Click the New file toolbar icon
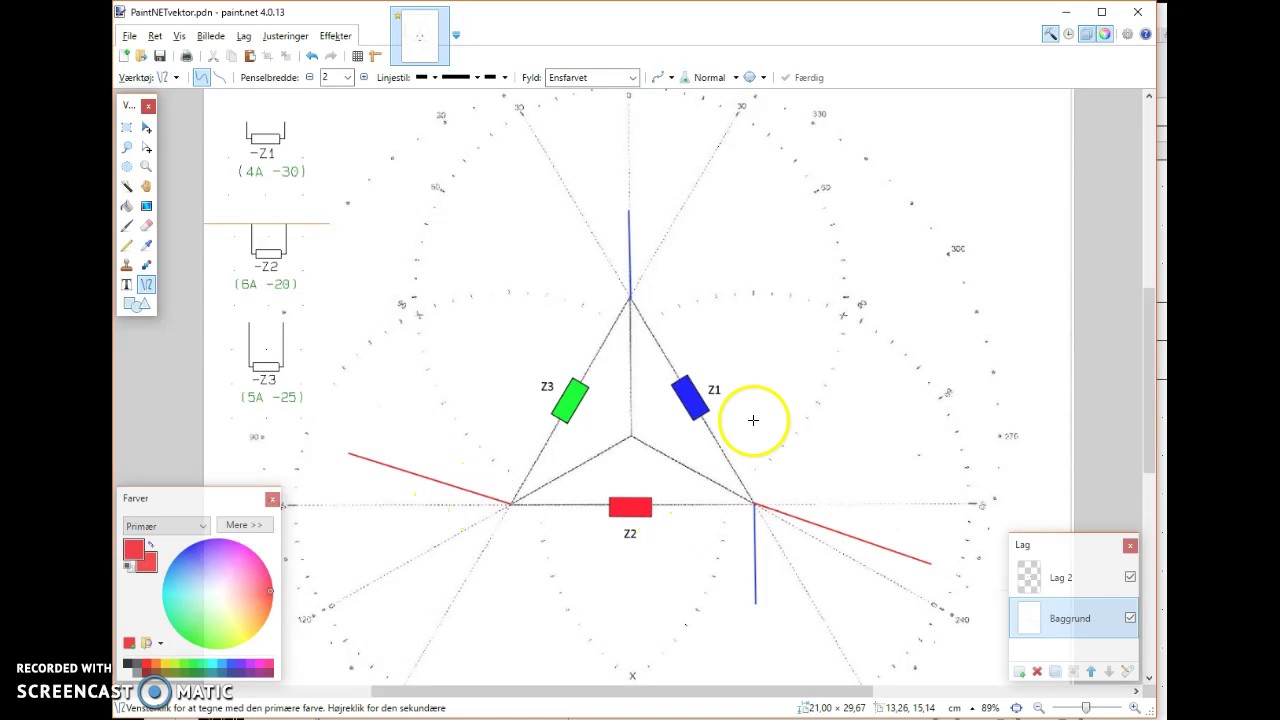 pos(124,56)
